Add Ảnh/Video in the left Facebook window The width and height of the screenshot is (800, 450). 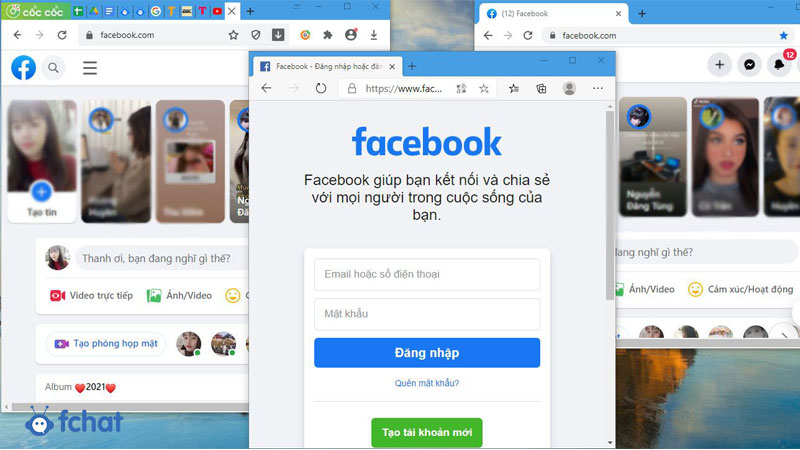tap(179, 295)
